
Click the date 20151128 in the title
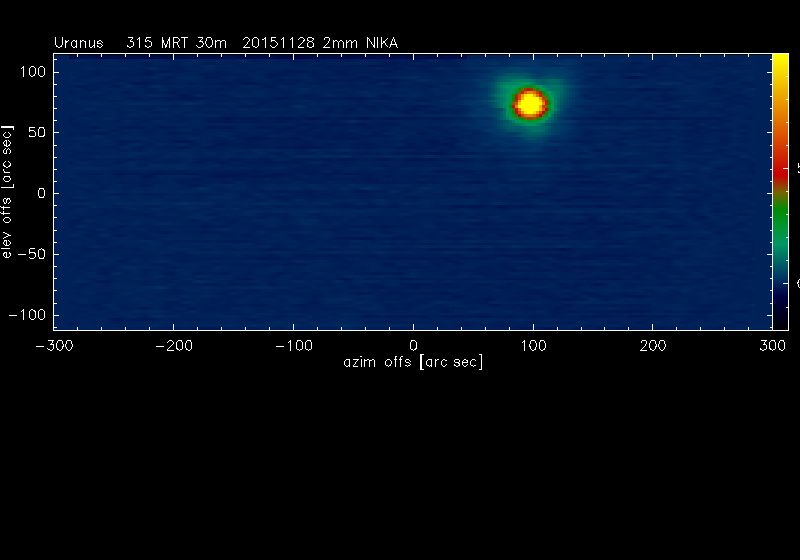pos(278,43)
